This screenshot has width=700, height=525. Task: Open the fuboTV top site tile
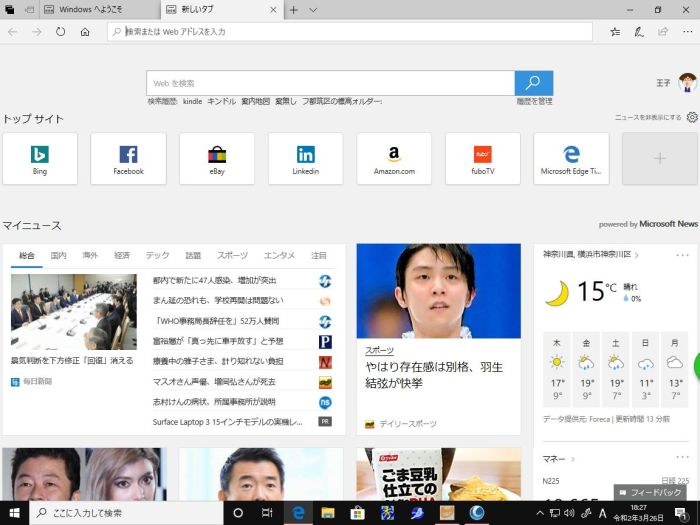pos(482,158)
